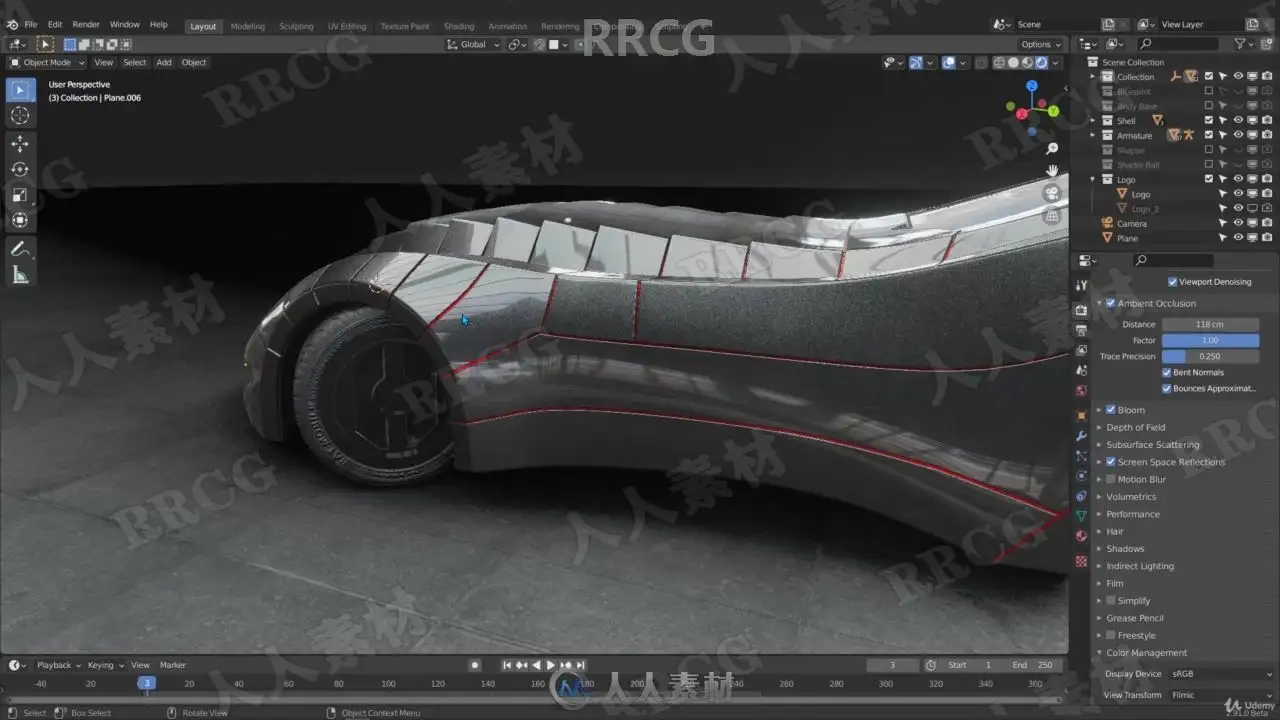
Task: Open Texture properties checker tab
Action: 1081,562
